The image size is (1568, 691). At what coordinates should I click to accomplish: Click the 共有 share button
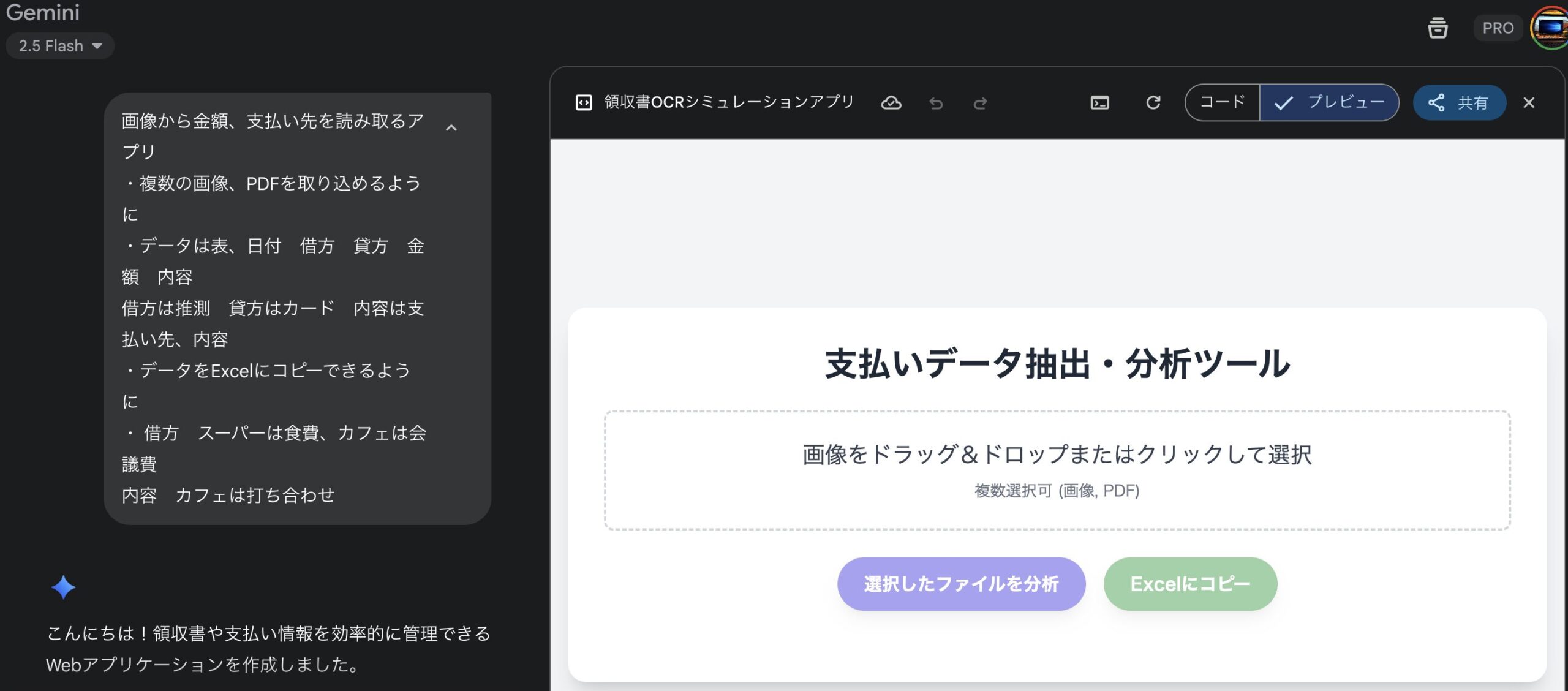pyautogui.click(x=1459, y=102)
